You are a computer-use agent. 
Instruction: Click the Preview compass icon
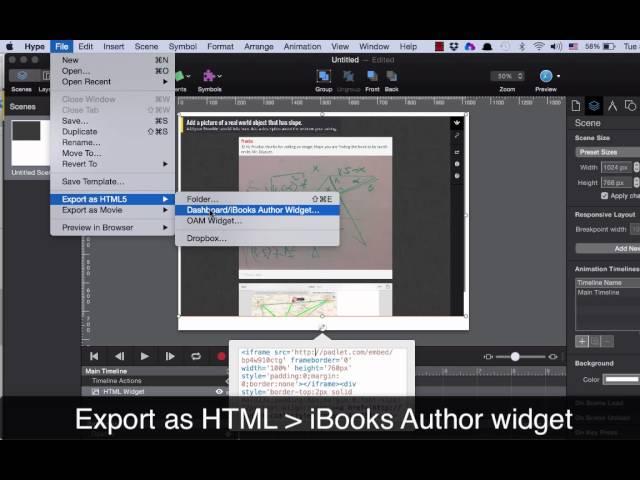pyautogui.click(x=546, y=76)
